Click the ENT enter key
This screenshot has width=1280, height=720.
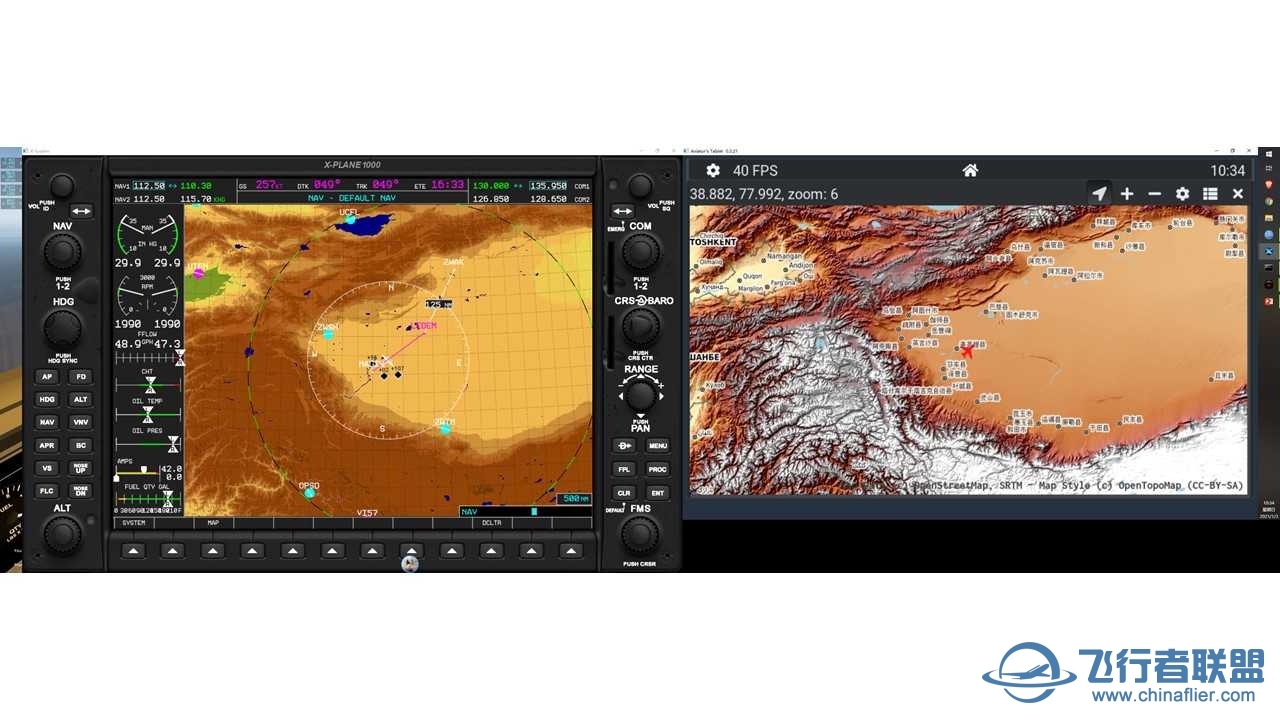[657, 492]
